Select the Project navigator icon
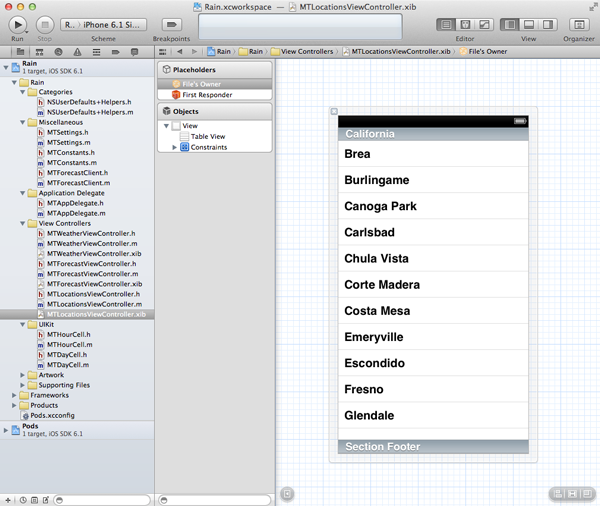600x506 pixels. pos(20,52)
